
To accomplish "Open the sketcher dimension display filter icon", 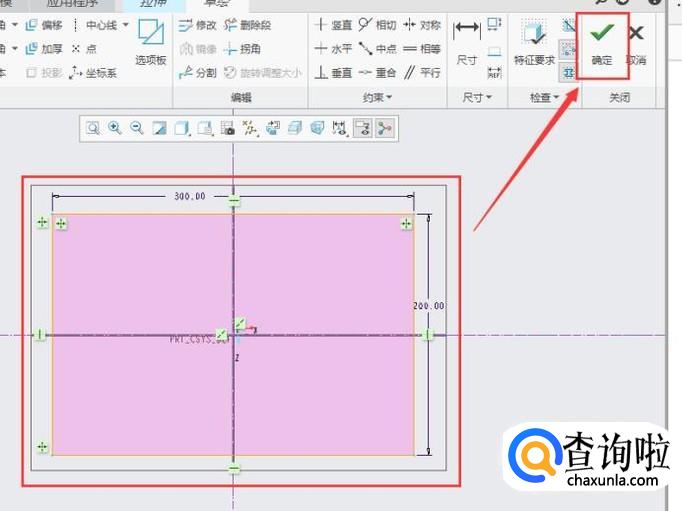I will [x=339, y=128].
